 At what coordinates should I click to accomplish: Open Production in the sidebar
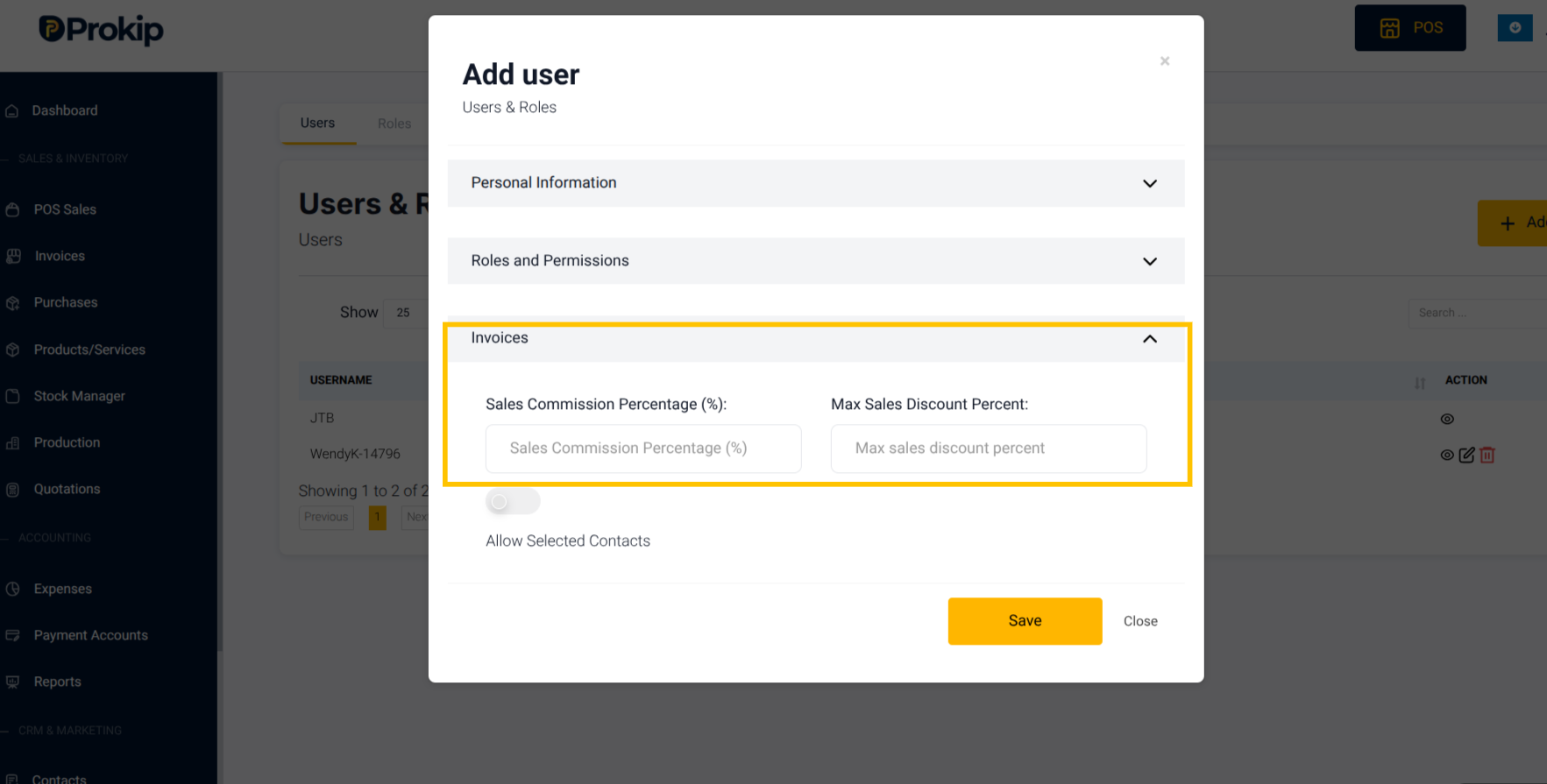pos(67,442)
